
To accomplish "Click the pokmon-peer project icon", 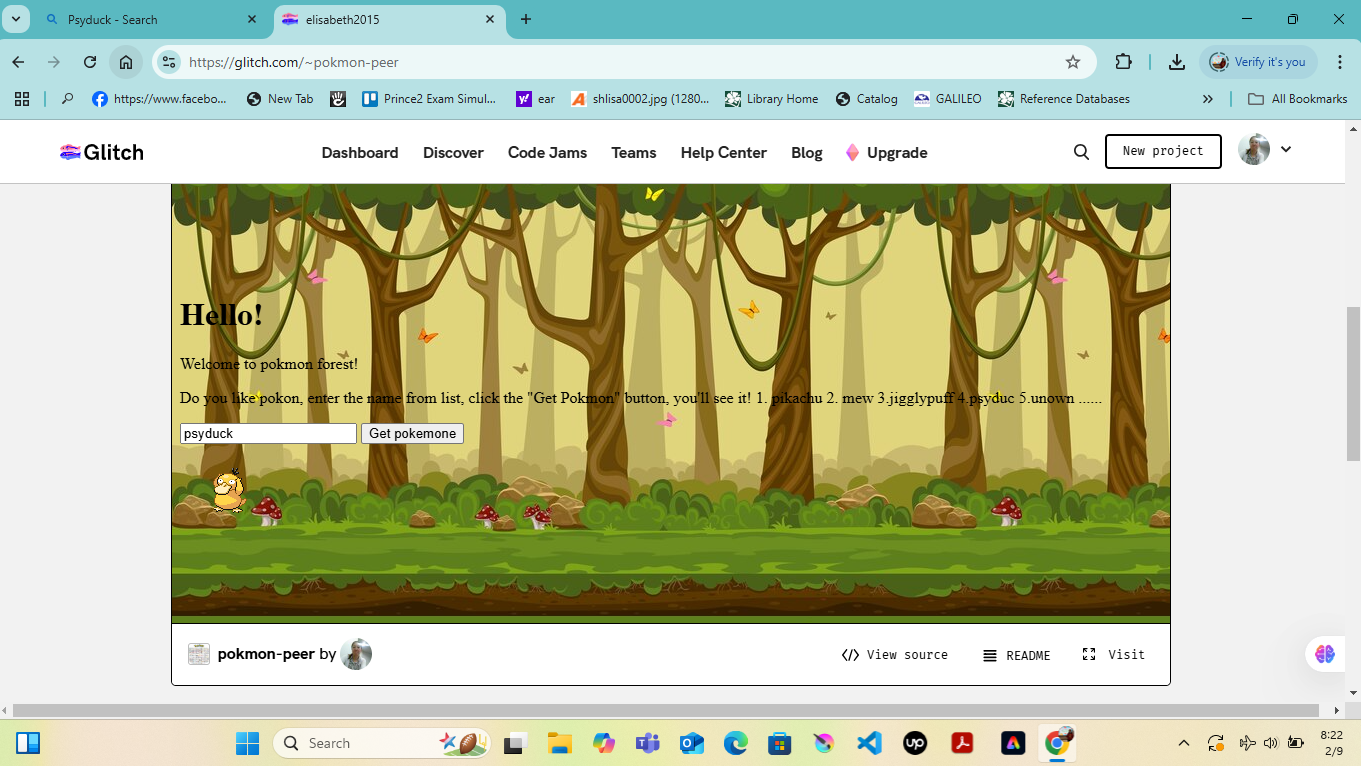I will point(199,654).
